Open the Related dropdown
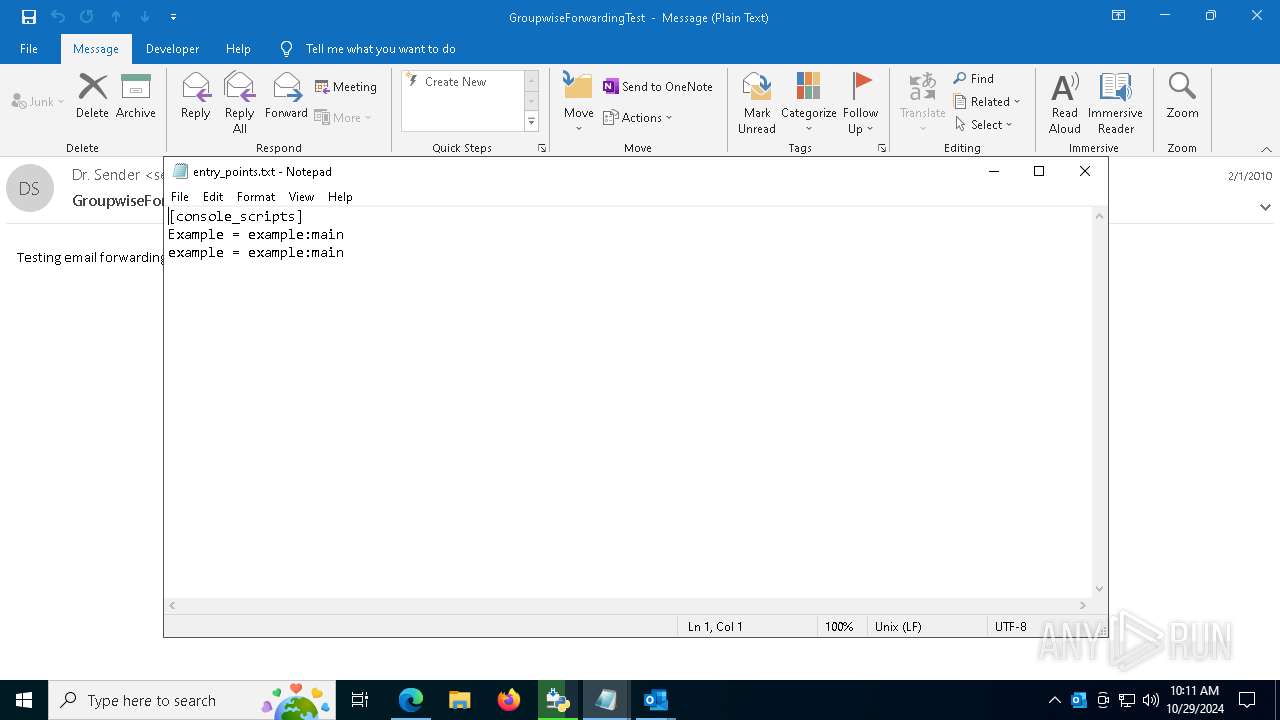This screenshot has width=1280, height=720. [x=987, y=101]
